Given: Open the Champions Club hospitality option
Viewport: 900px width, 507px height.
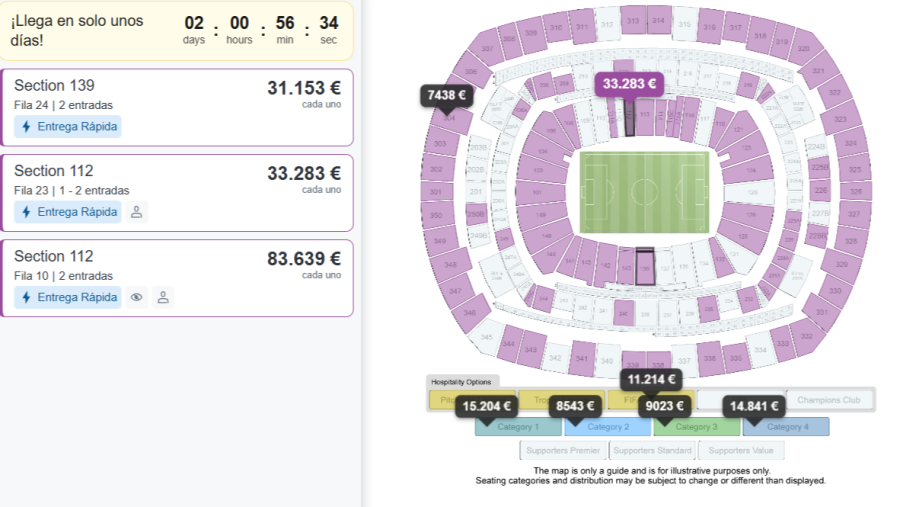Looking at the screenshot, I should pyautogui.click(x=829, y=400).
